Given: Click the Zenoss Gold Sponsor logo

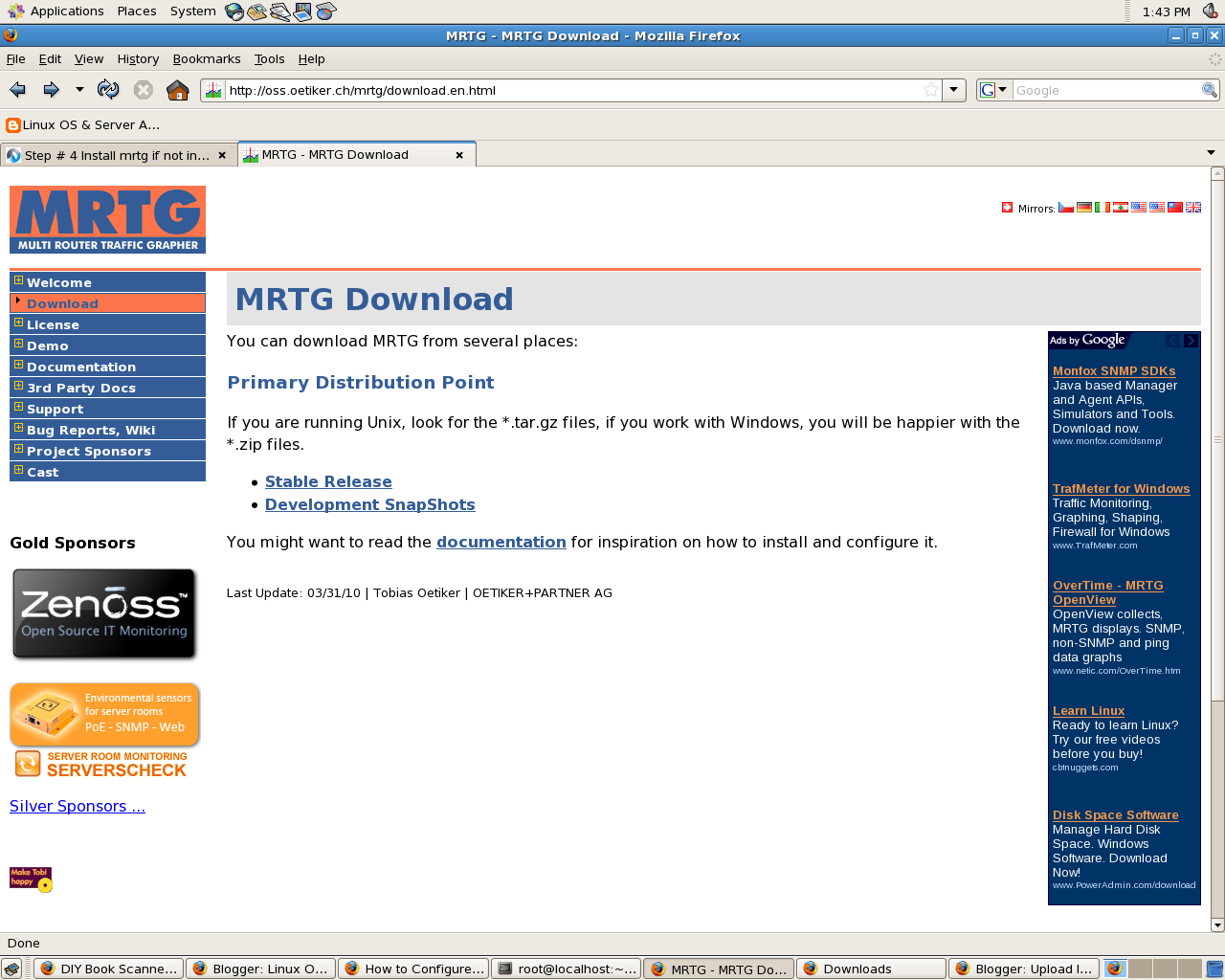Looking at the screenshot, I should point(104,612).
